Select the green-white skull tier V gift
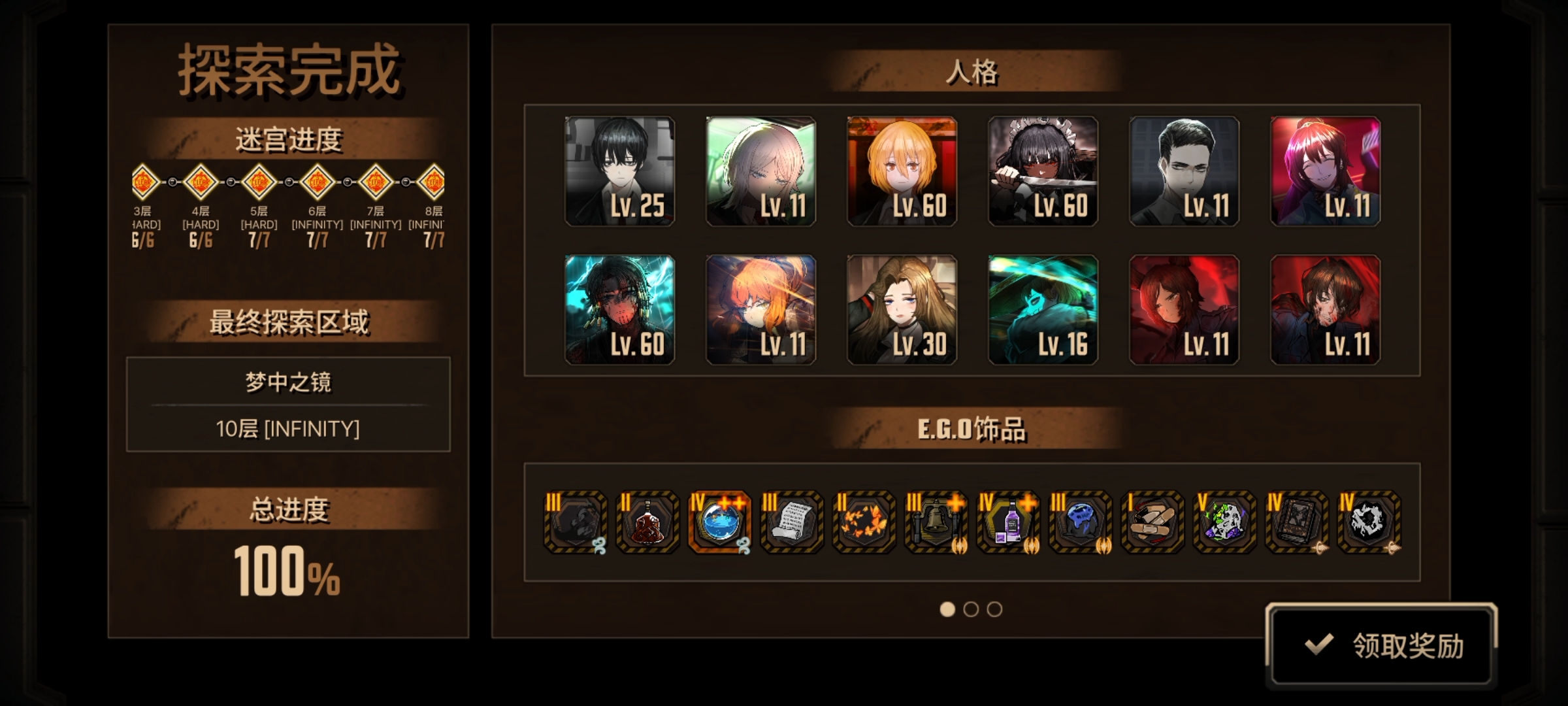This screenshot has width=1568, height=706. pos(1224,522)
